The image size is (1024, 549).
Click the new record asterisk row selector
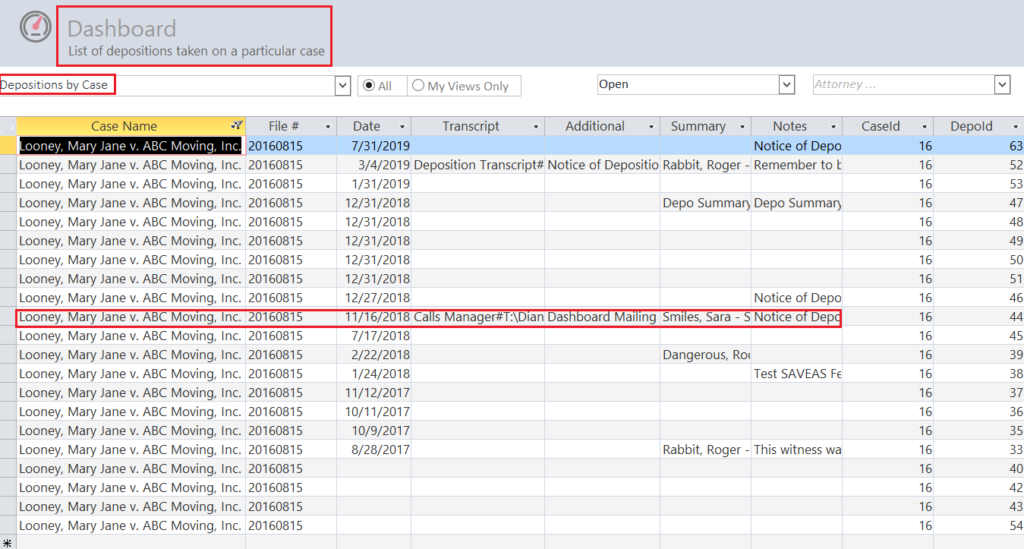pos(8,543)
